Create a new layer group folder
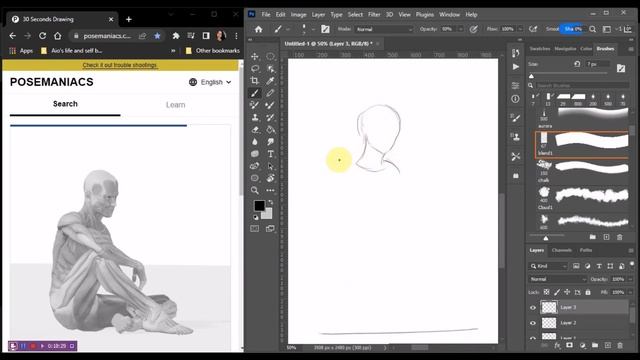Viewport: 640px width, 360px height. click(x=595, y=345)
